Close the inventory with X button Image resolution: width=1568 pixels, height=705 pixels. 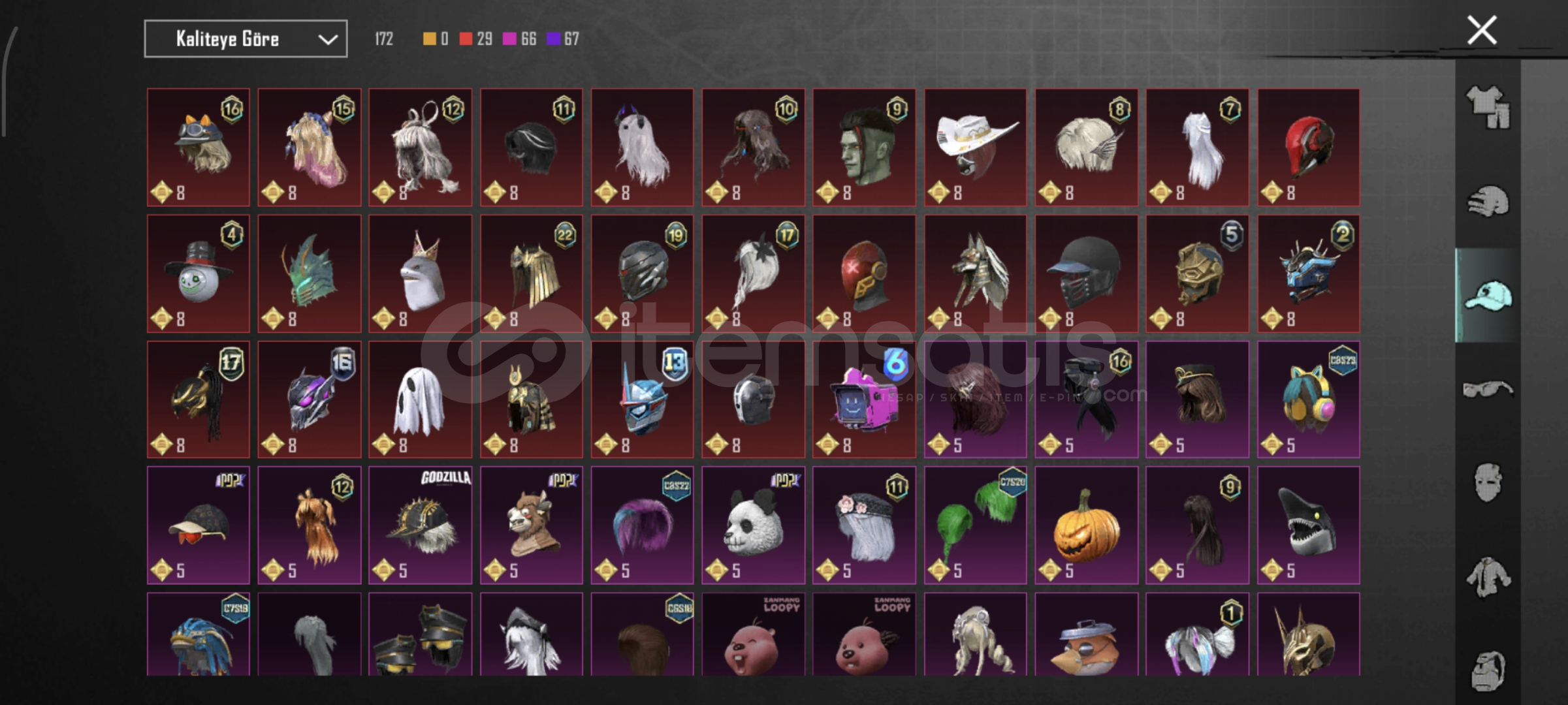1482,30
